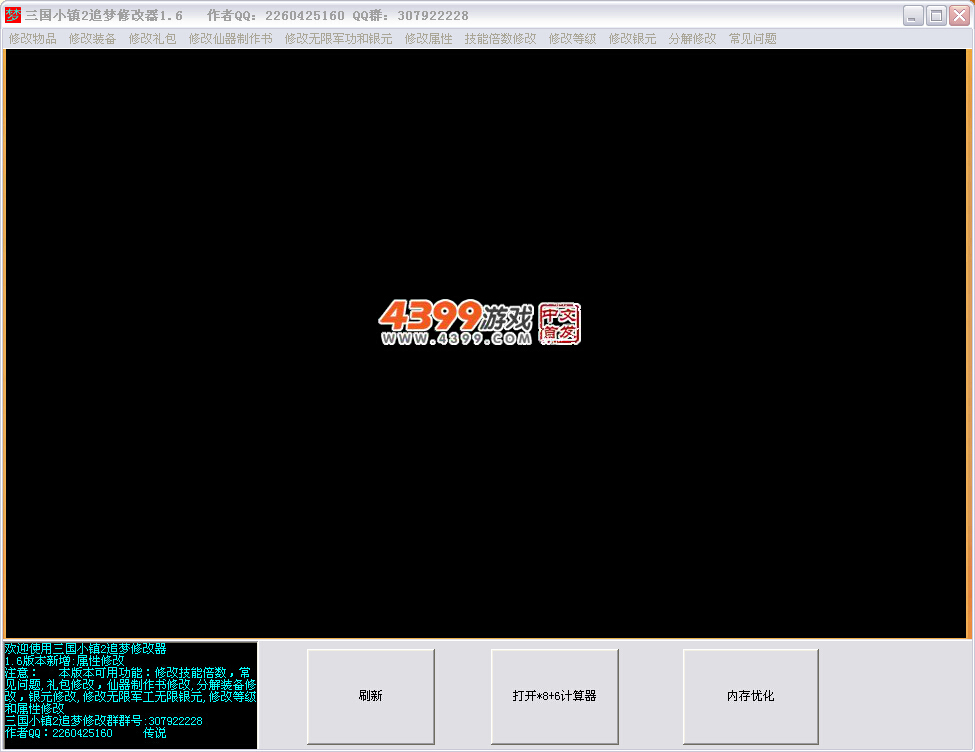
Task: Open the 修改仙器制作书 menu
Action: pos(230,39)
